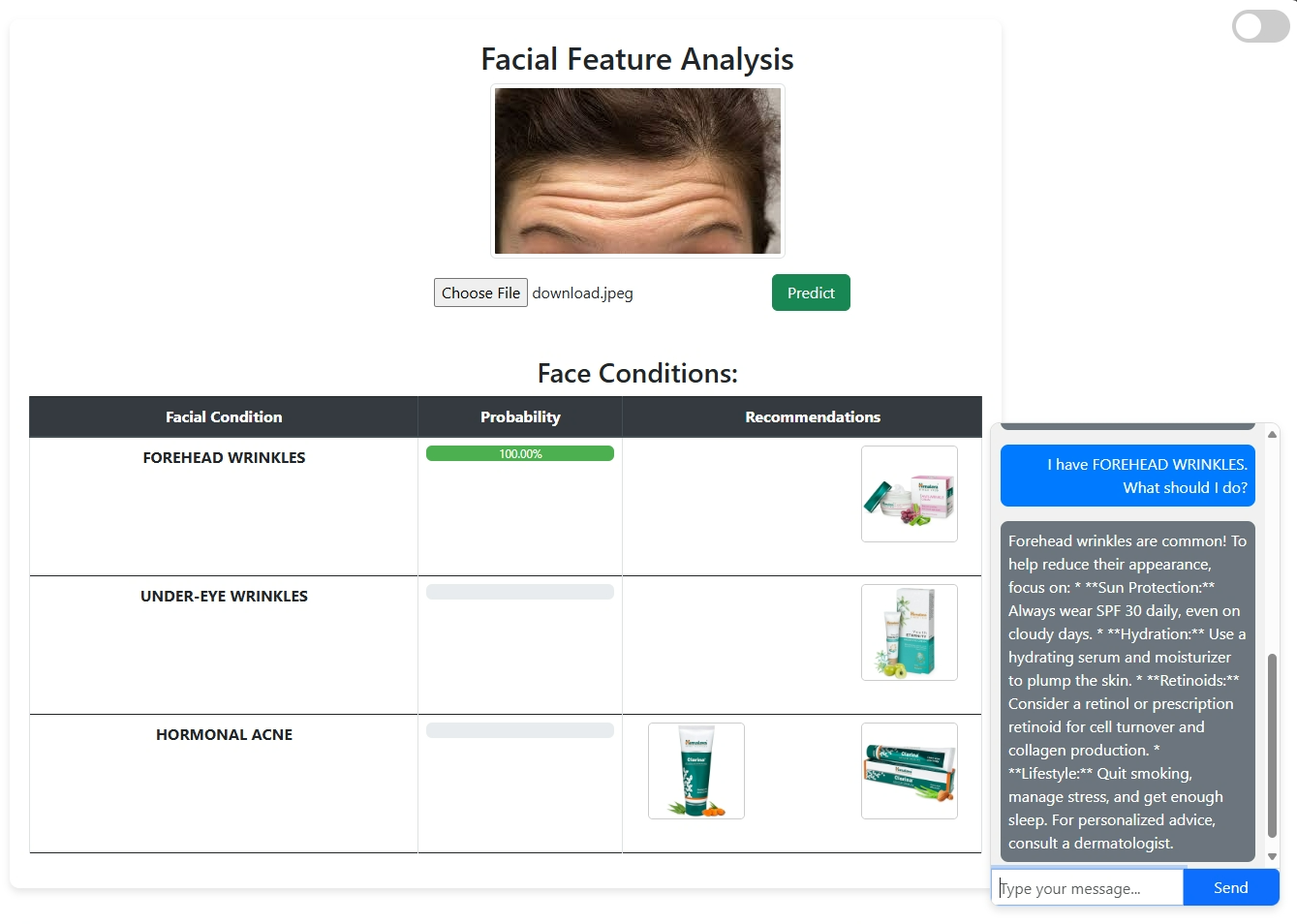This screenshot has height=924, width=1297.
Task: Open the product image for Under-Eye Wrinkles
Action: coord(909,632)
